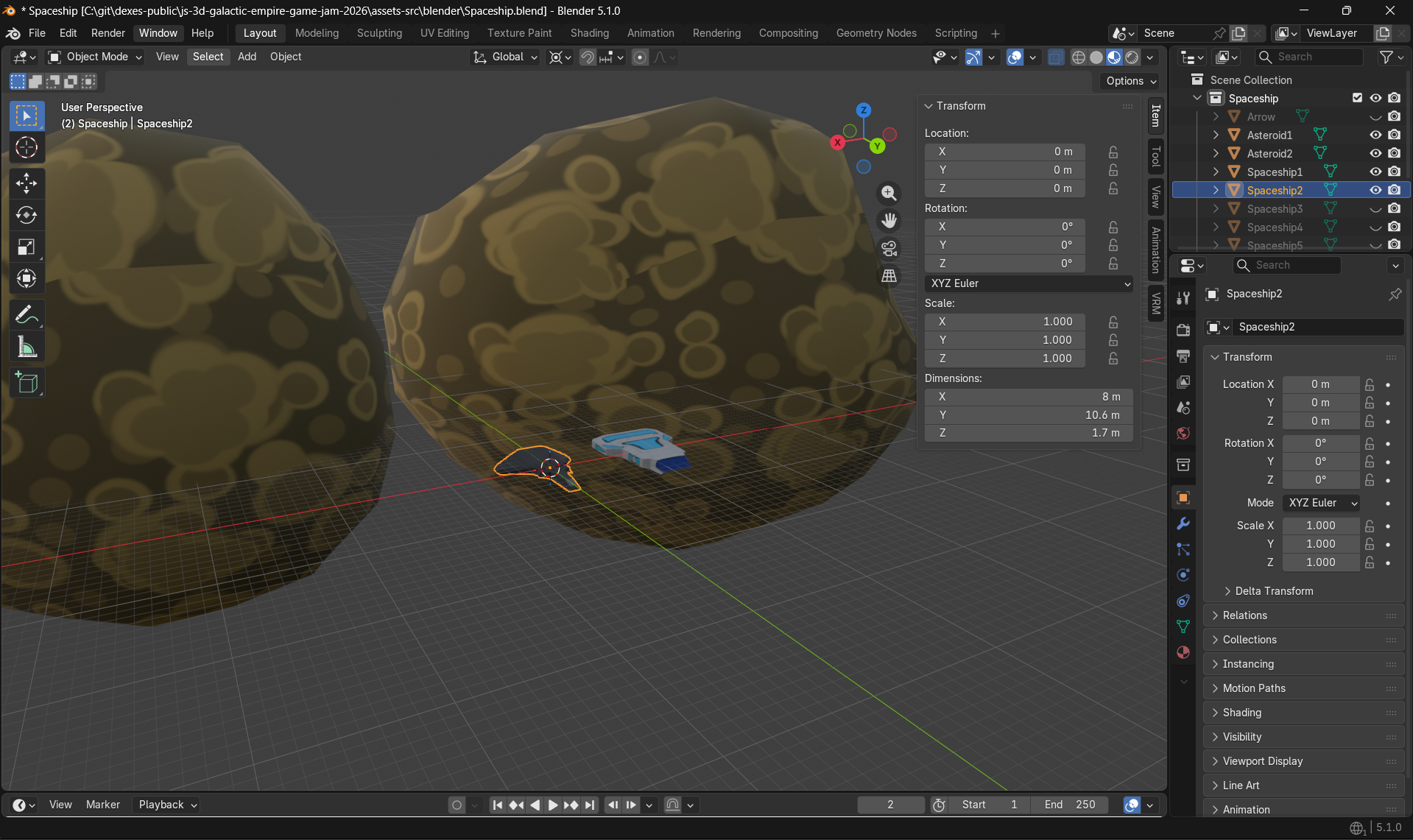Toggle proportional editing in the header
This screenshot has height=840, width=1413.
coord(640,57)
